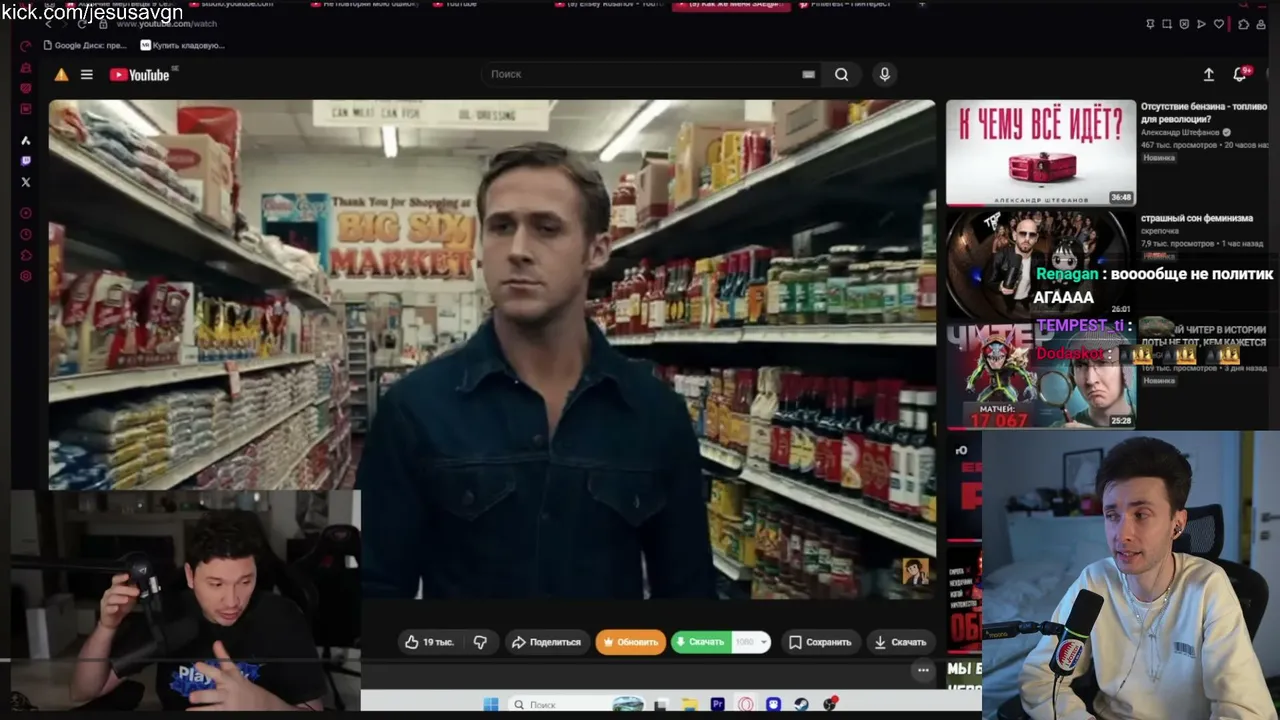Click the orange Обновить button
This screenshot has width=1280, height=720.
[630, 642]
